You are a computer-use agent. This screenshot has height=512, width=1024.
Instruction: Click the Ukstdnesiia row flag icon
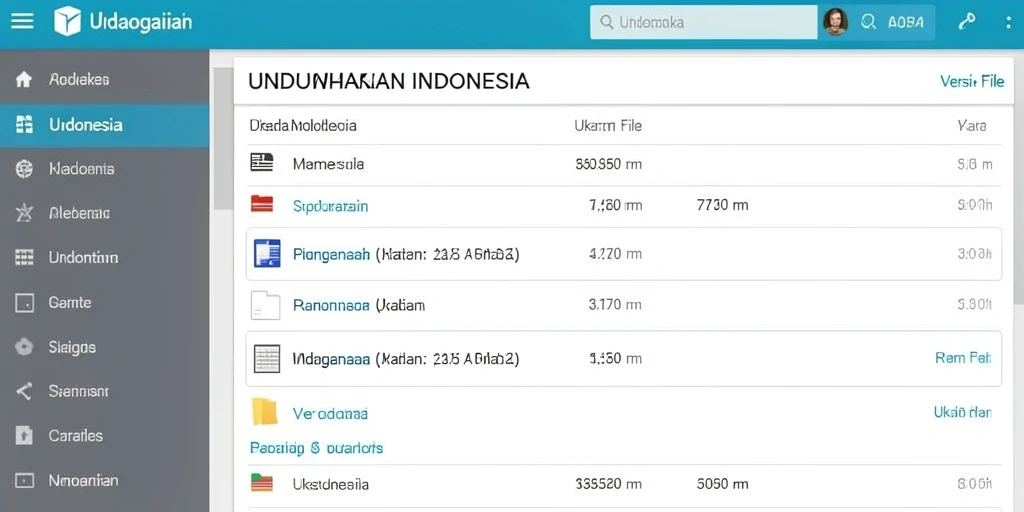coord(261,482)
